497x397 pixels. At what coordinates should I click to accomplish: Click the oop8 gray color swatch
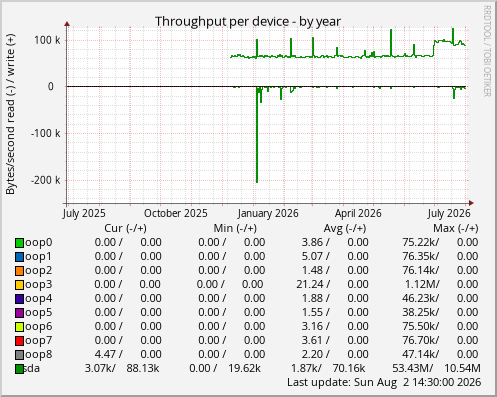pyautogui.click(x=19, y=355)
